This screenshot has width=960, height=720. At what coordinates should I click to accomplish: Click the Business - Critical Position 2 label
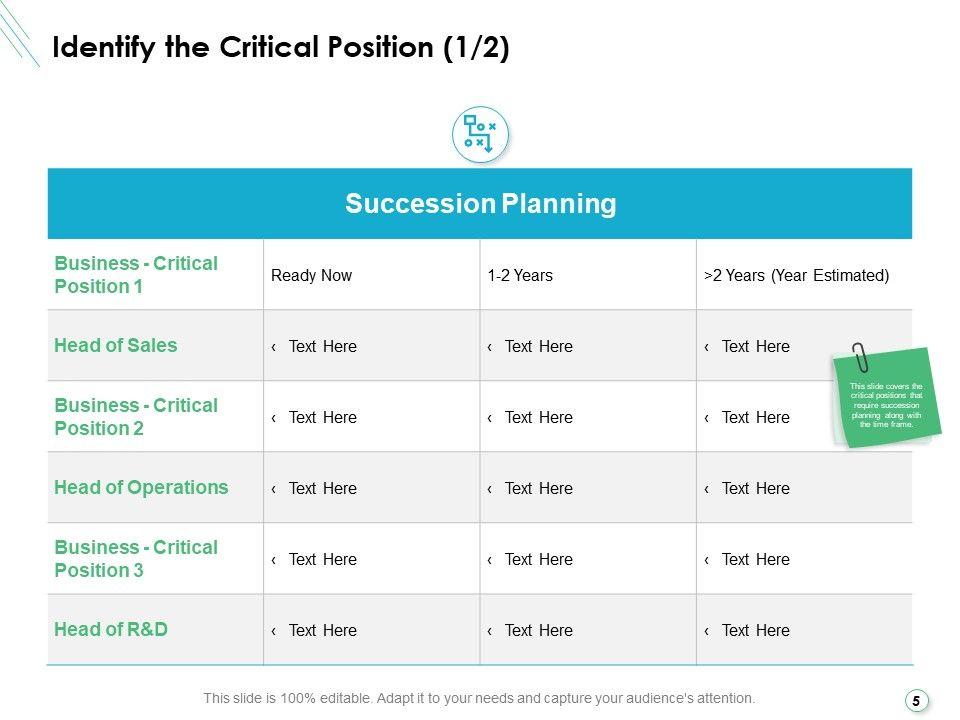pyautogui.click(x=136, y=417)
